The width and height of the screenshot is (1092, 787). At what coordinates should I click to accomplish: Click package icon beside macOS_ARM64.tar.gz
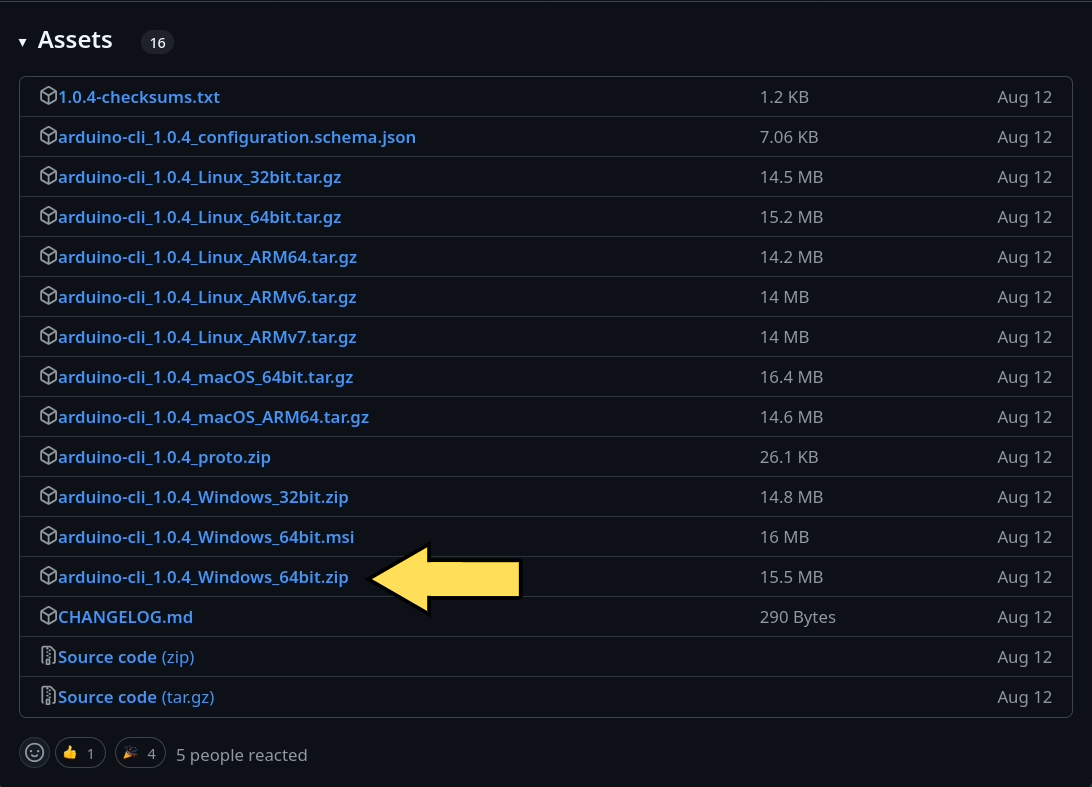(48, 416)
